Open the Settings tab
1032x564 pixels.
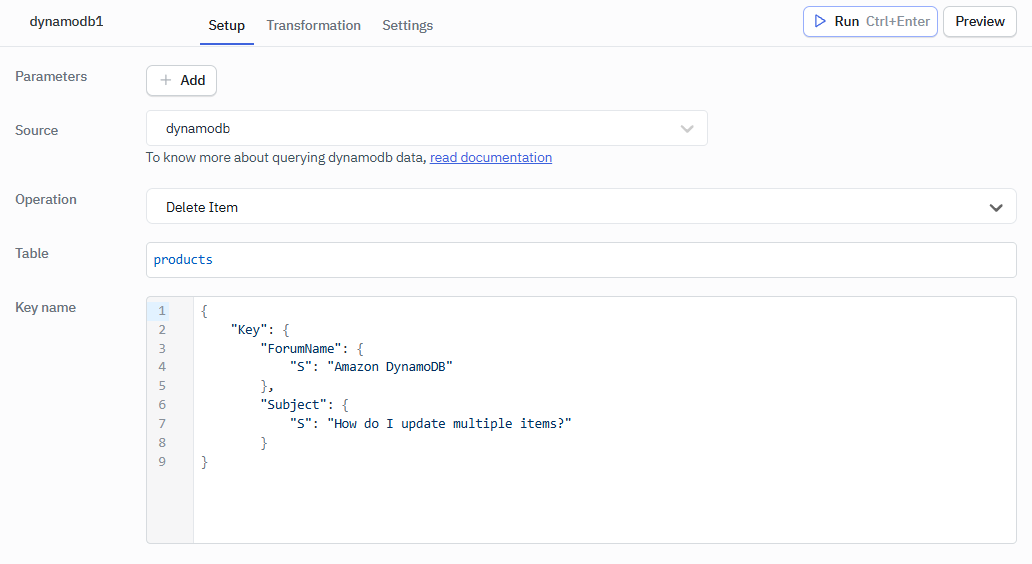pos(407,25)
